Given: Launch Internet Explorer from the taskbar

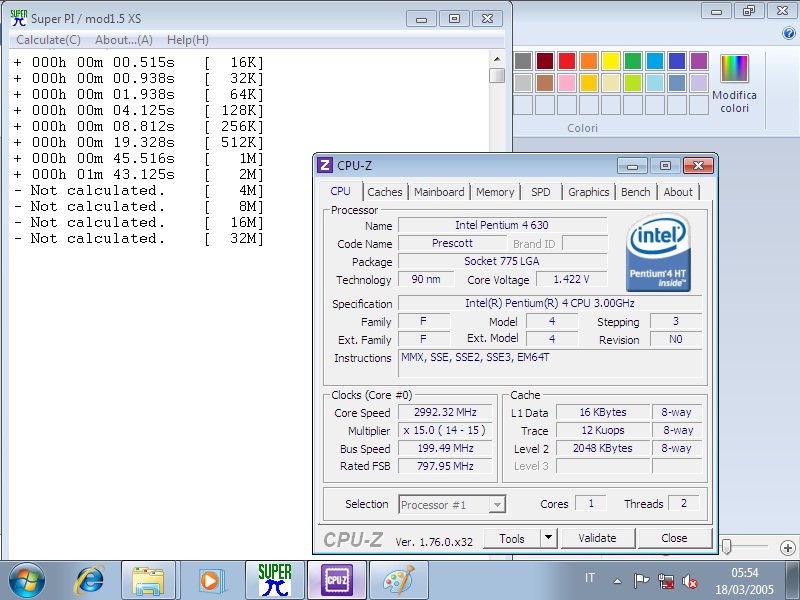Looking at the screenshot, I should click(90, 580).
